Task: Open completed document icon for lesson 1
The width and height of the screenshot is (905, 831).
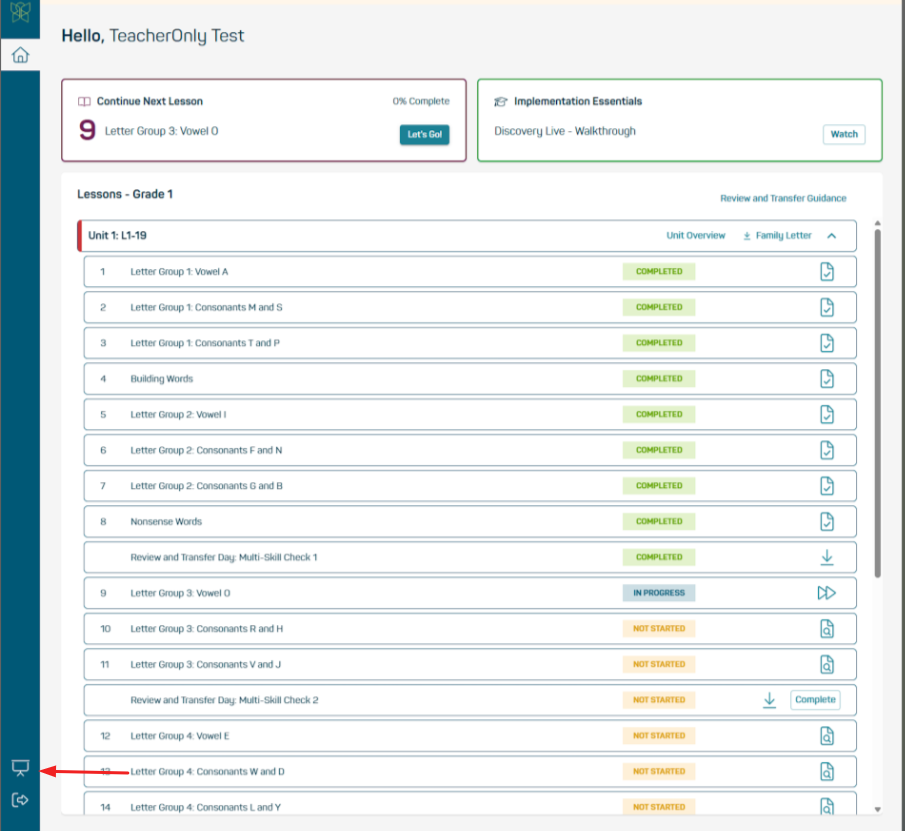Action: click(826, 272)
